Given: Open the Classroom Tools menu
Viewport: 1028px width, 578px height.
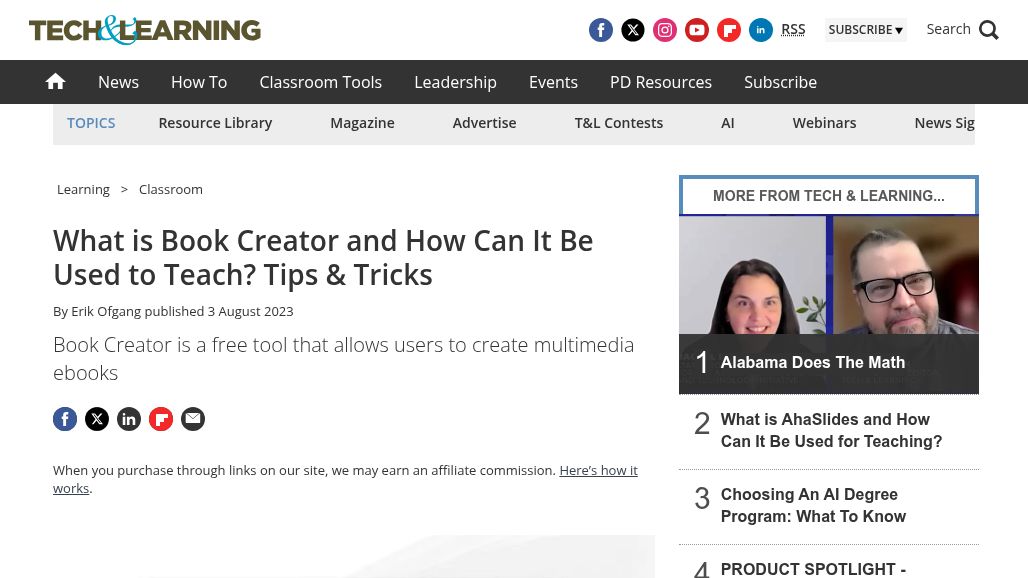Looking at the screenshot, I should [320, 82].
